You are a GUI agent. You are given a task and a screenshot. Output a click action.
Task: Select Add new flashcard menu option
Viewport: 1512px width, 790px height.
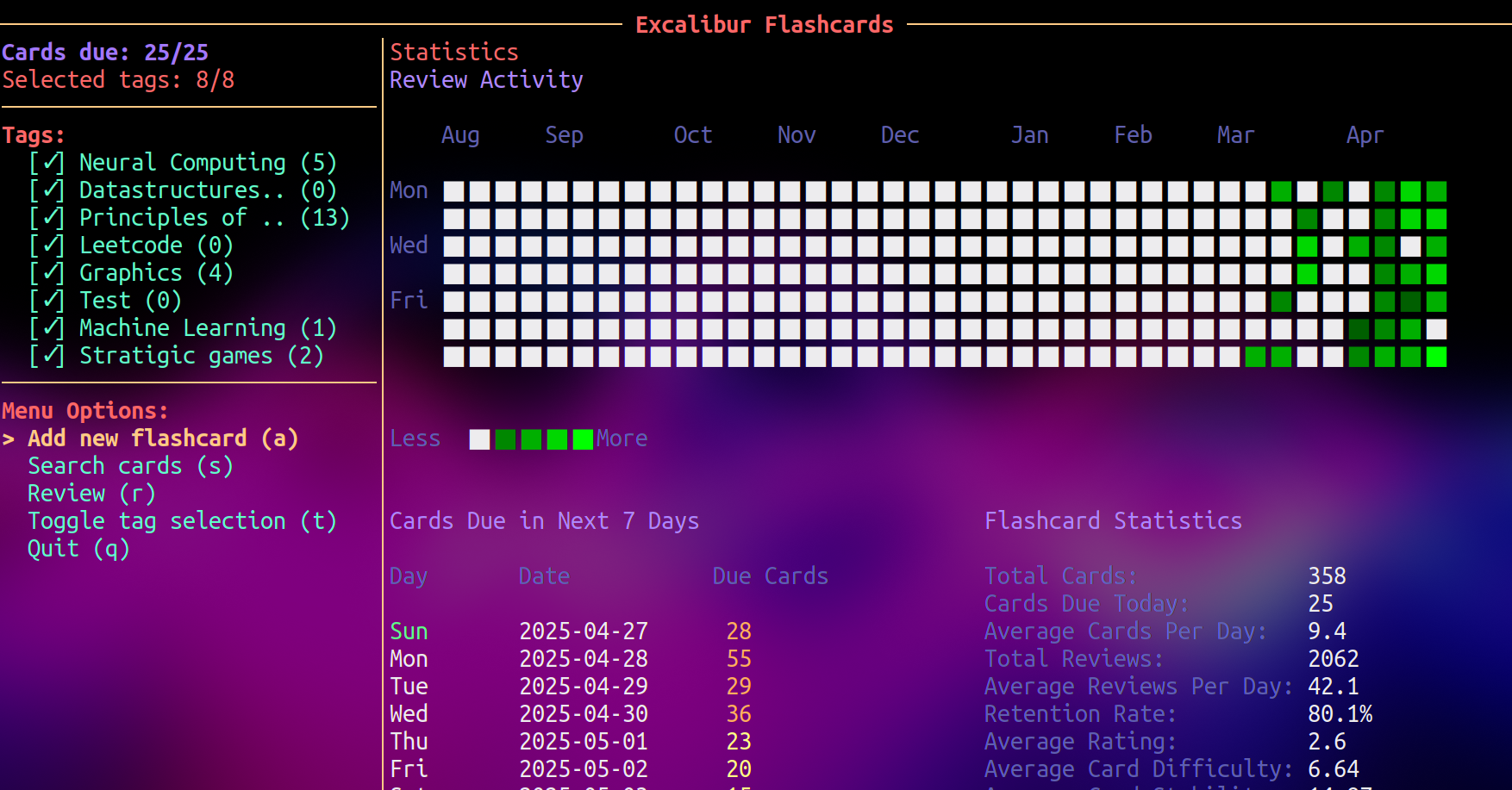point(163,439)
